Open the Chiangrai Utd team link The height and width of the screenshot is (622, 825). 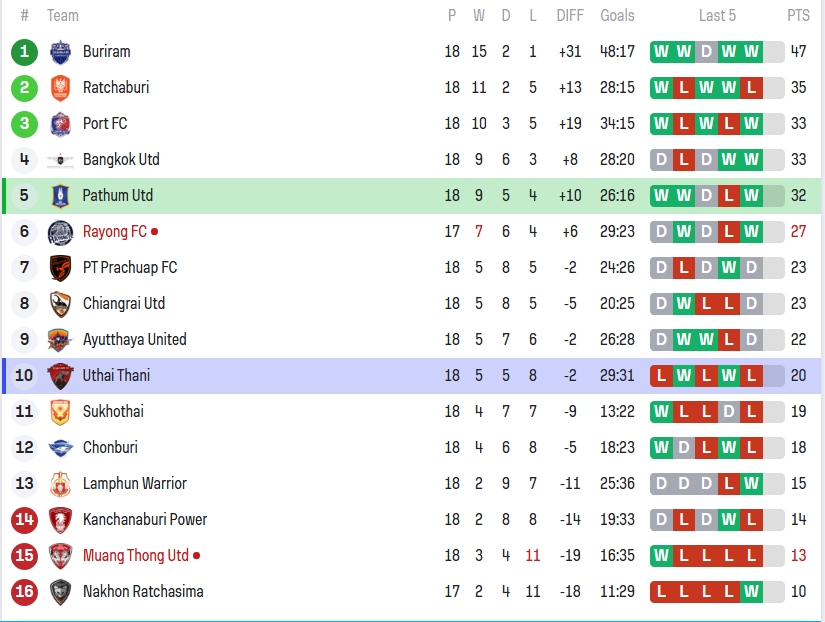pyautogui.click(x=124, y=304)
